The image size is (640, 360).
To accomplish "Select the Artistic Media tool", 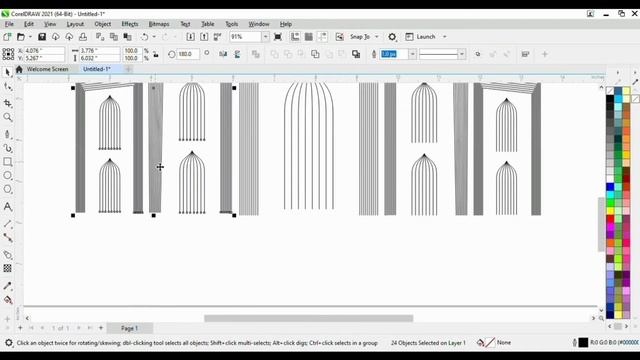I will (7, 148).
